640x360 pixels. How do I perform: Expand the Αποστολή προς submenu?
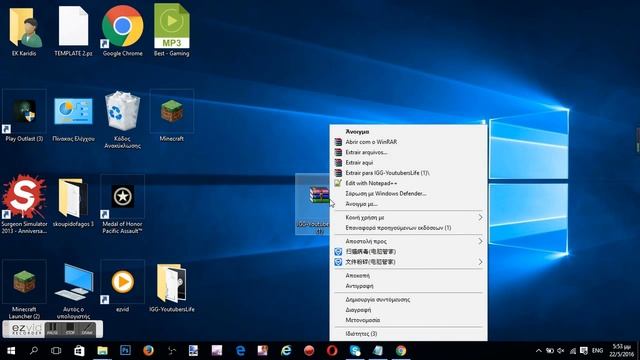coord(408,241)
